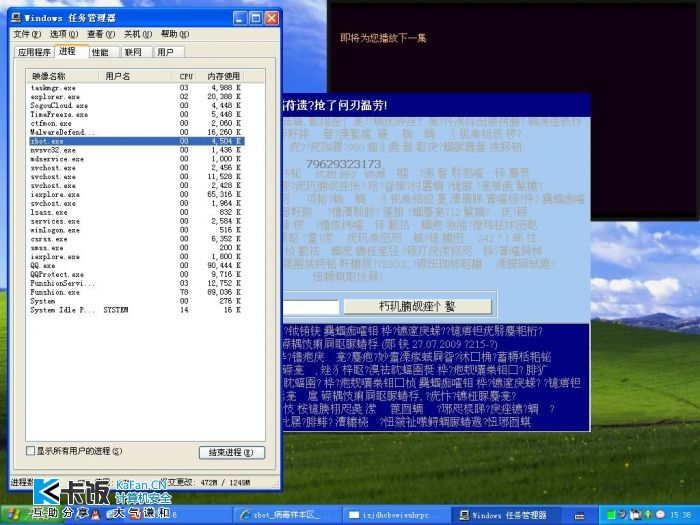Sort processes by 内存使用 column header
This screenshot has width=700, height=525.
point(223,76)
